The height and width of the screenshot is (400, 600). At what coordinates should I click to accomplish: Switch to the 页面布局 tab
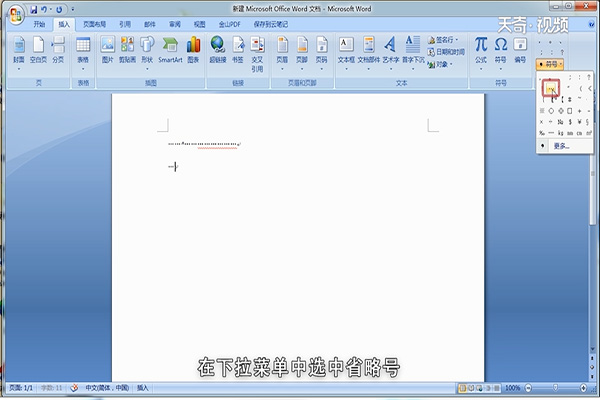pos(96,22)
